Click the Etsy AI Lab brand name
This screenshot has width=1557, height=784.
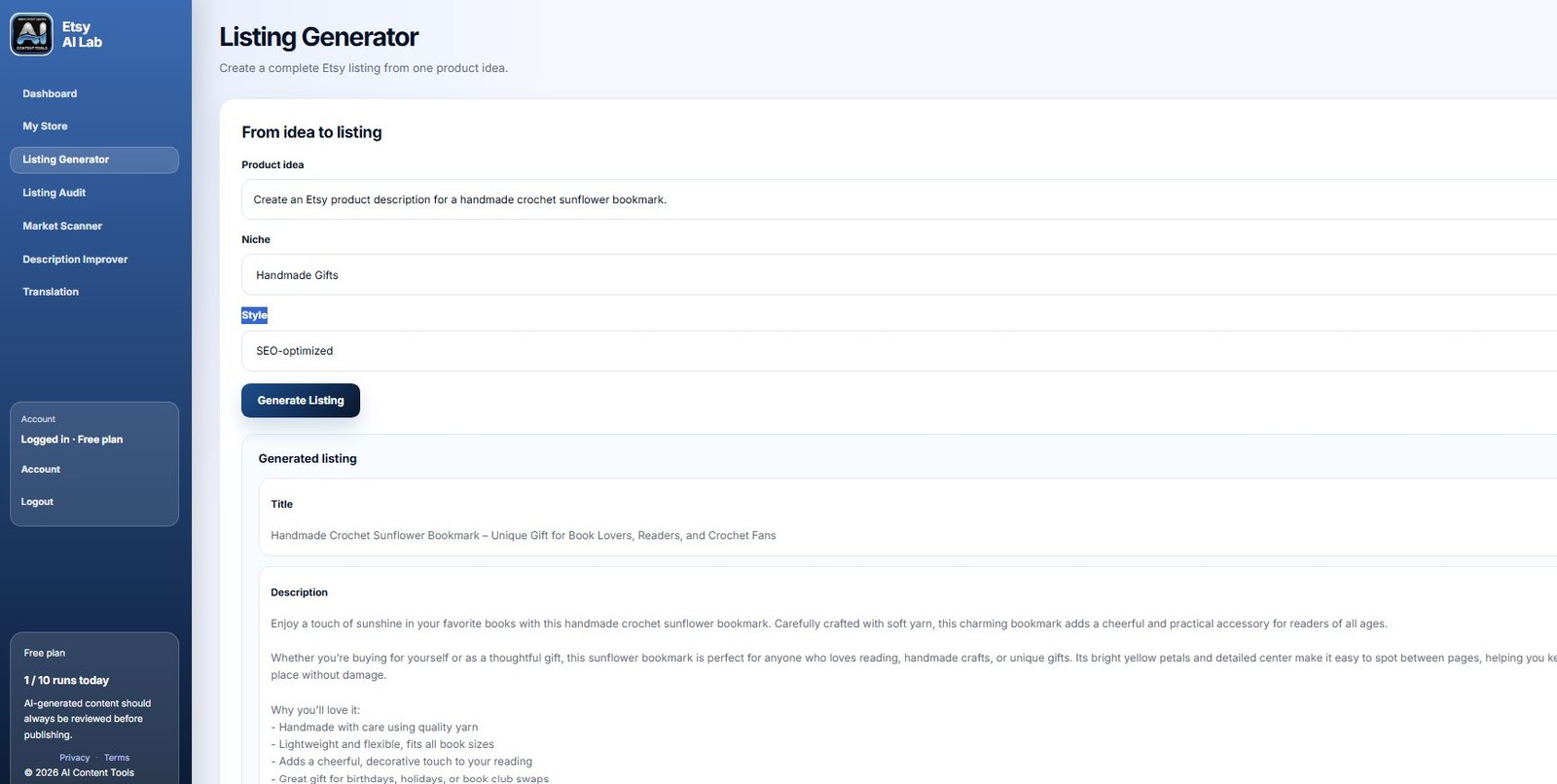[82, 34]
